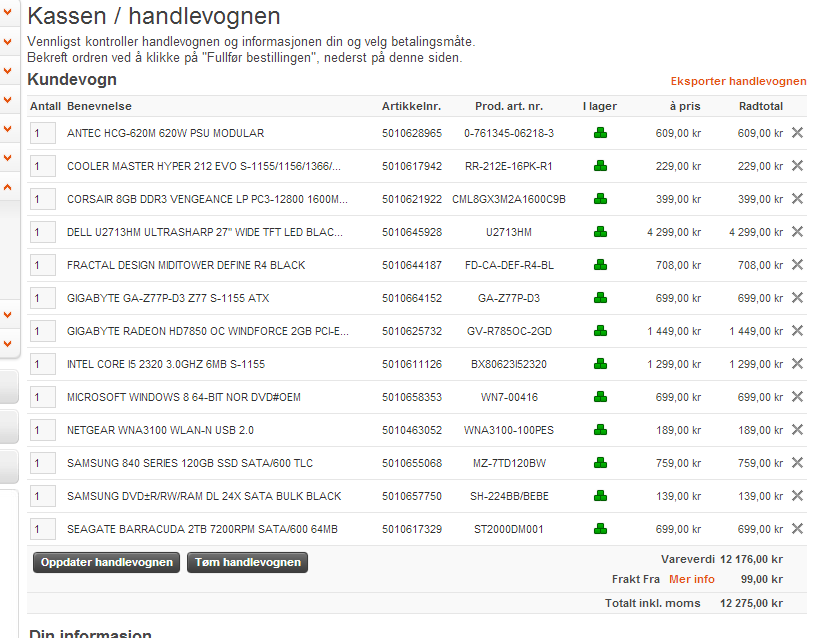This screenshot has height=638, width=835.
Task: Edit quantity field for Dell U2713HM
Action: tap(43, 232)
